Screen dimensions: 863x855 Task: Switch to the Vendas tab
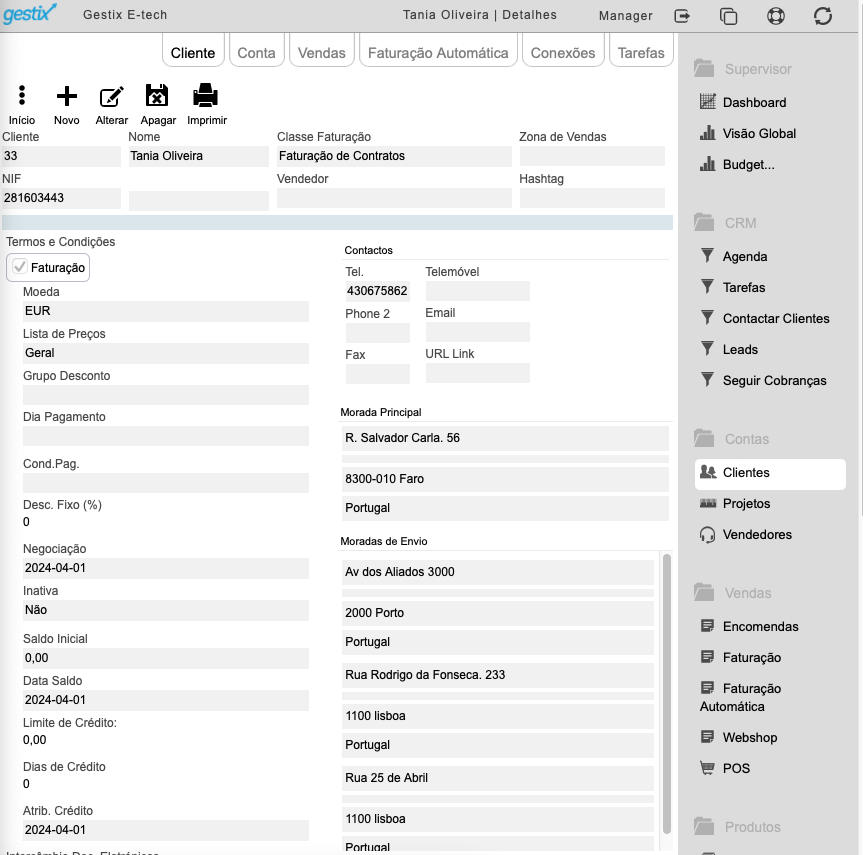coord(321,52)
